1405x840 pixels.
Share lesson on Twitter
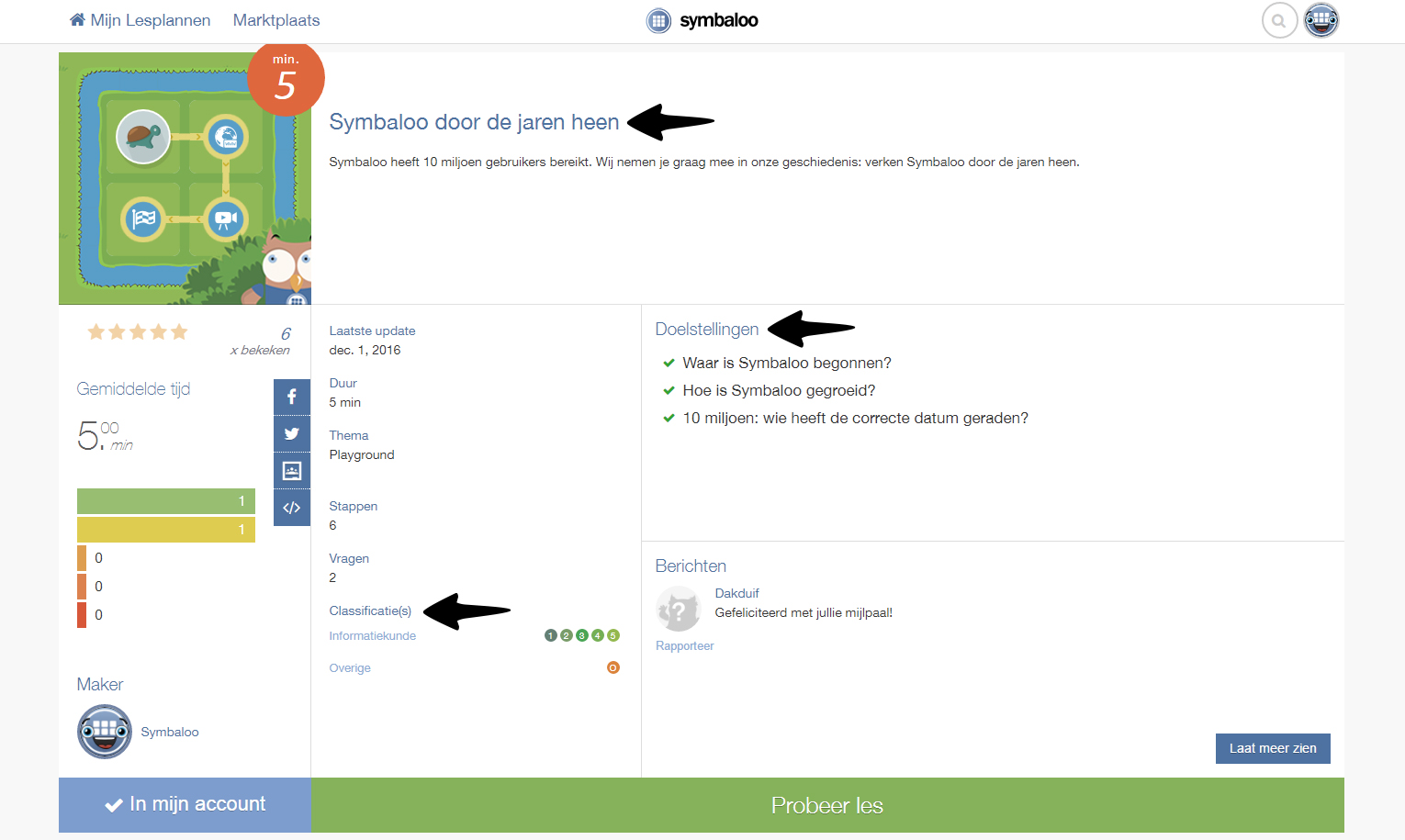292,433
